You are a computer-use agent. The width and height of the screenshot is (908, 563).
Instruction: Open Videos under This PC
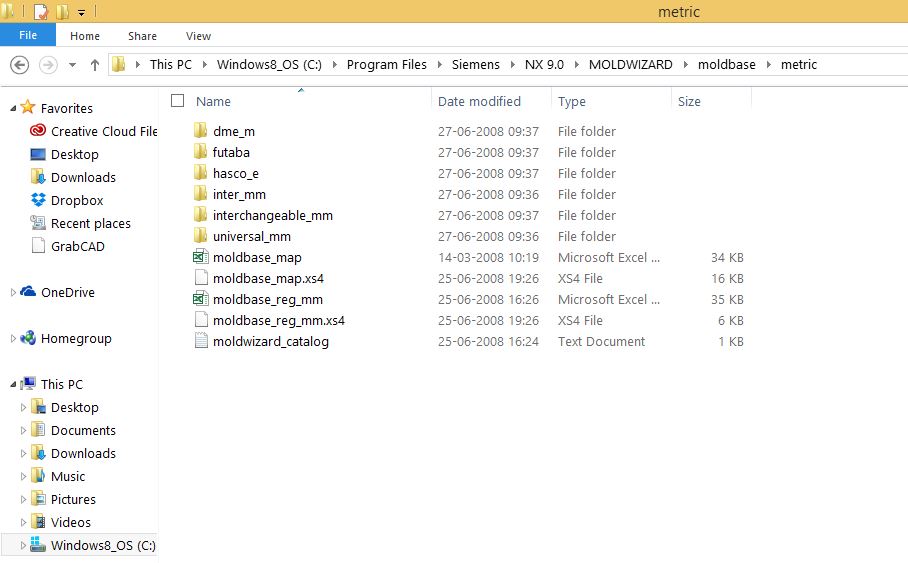pyautogui.click(x=61, y=522)
